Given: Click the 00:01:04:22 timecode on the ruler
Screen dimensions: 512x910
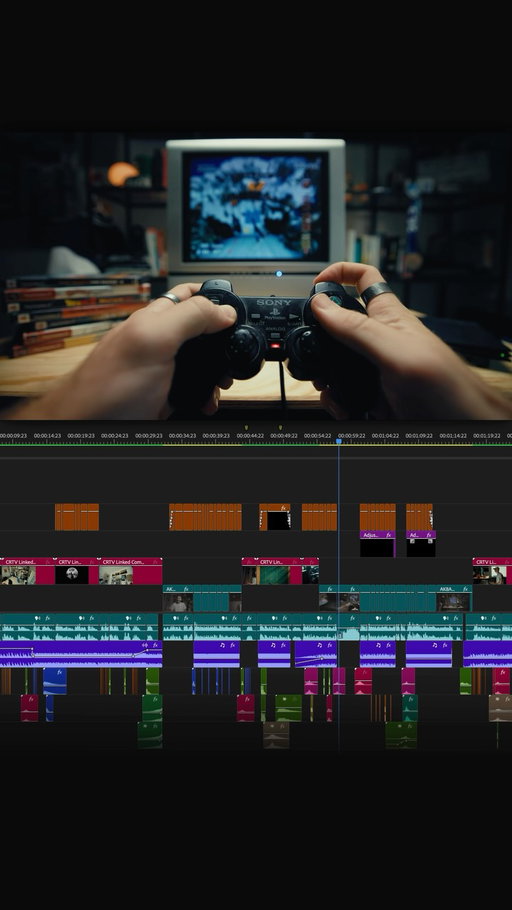Looking at the screenshot, I should pyautogui.click(x=385, y=435).
